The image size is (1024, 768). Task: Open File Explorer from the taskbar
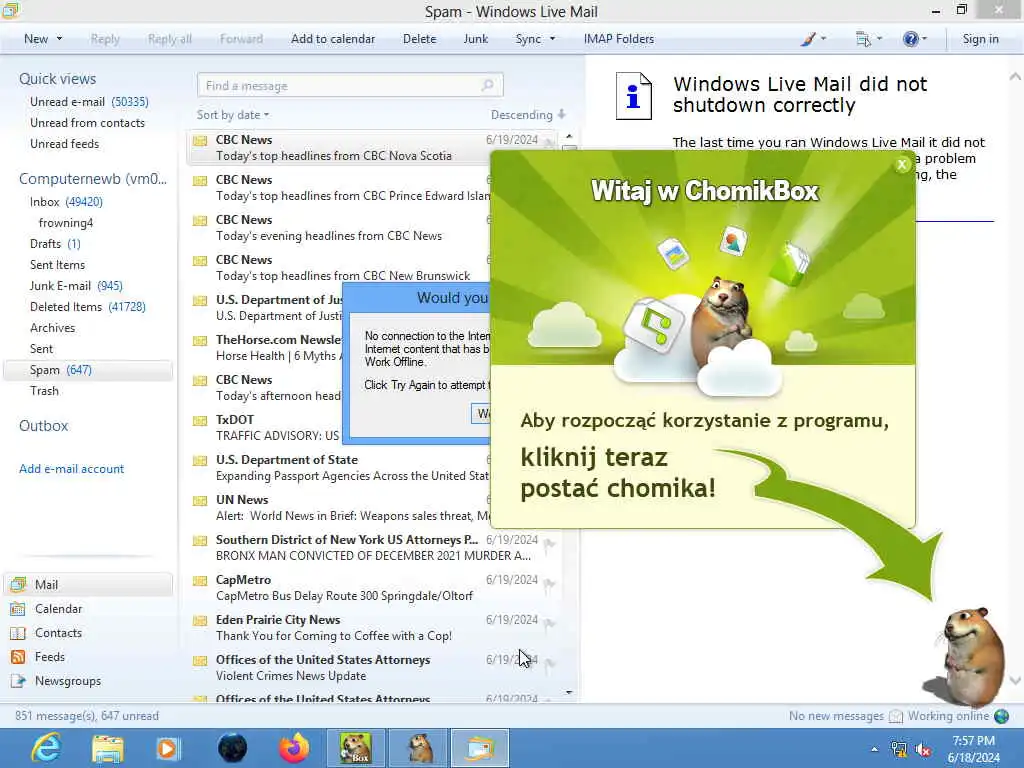[x=108, y=748]
